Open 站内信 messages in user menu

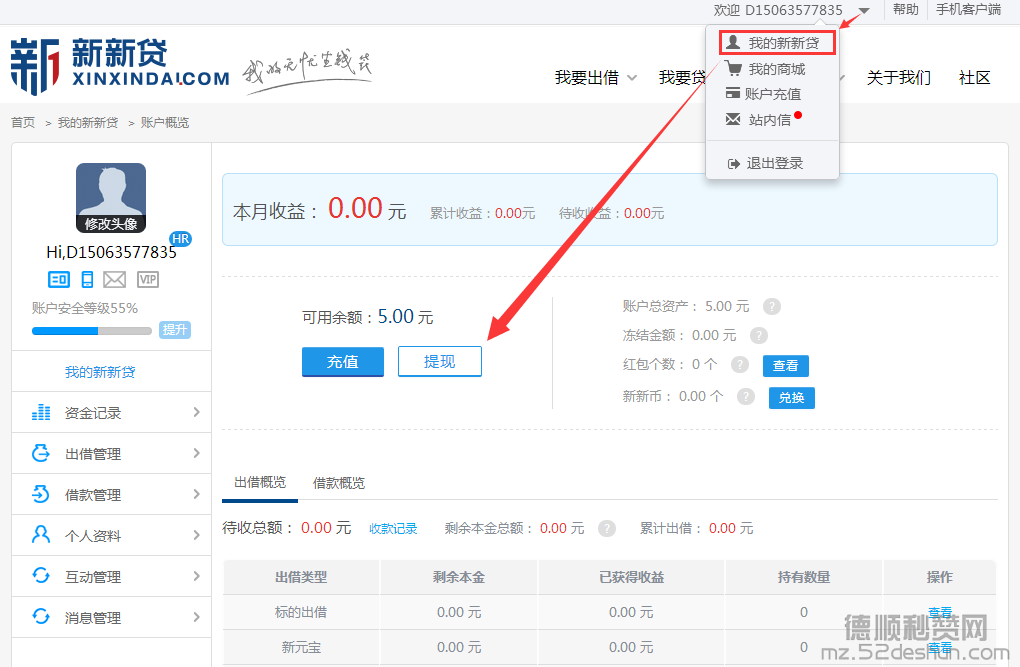coord(769,120)
